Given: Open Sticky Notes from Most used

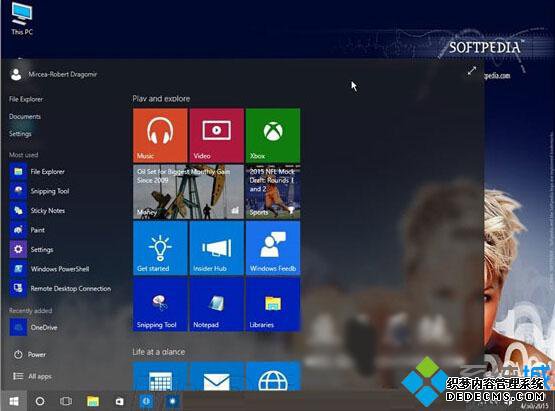Looking at the screenshot, I should (x=38, y=211).
